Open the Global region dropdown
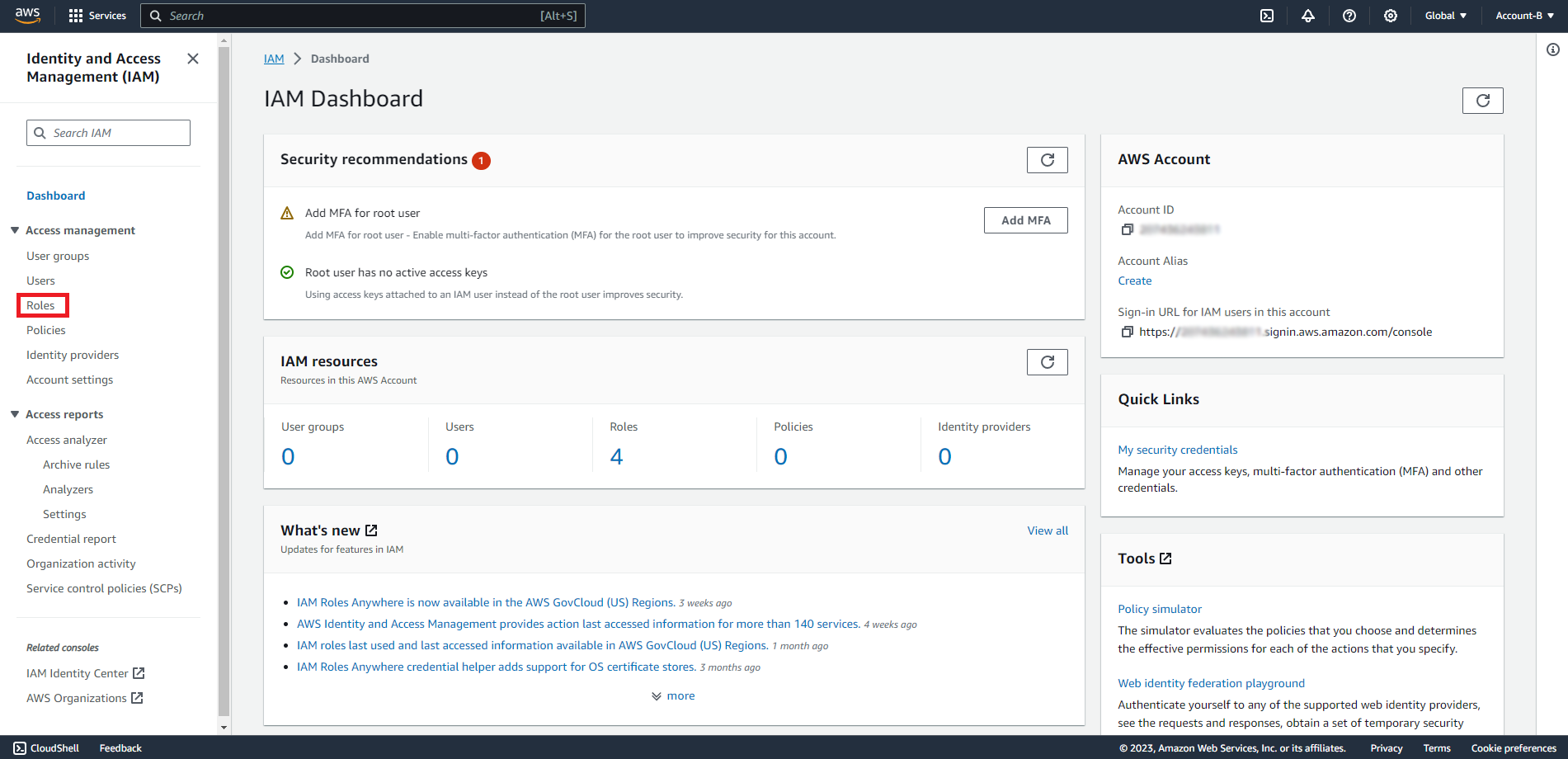 click(x=1446, y=16)
